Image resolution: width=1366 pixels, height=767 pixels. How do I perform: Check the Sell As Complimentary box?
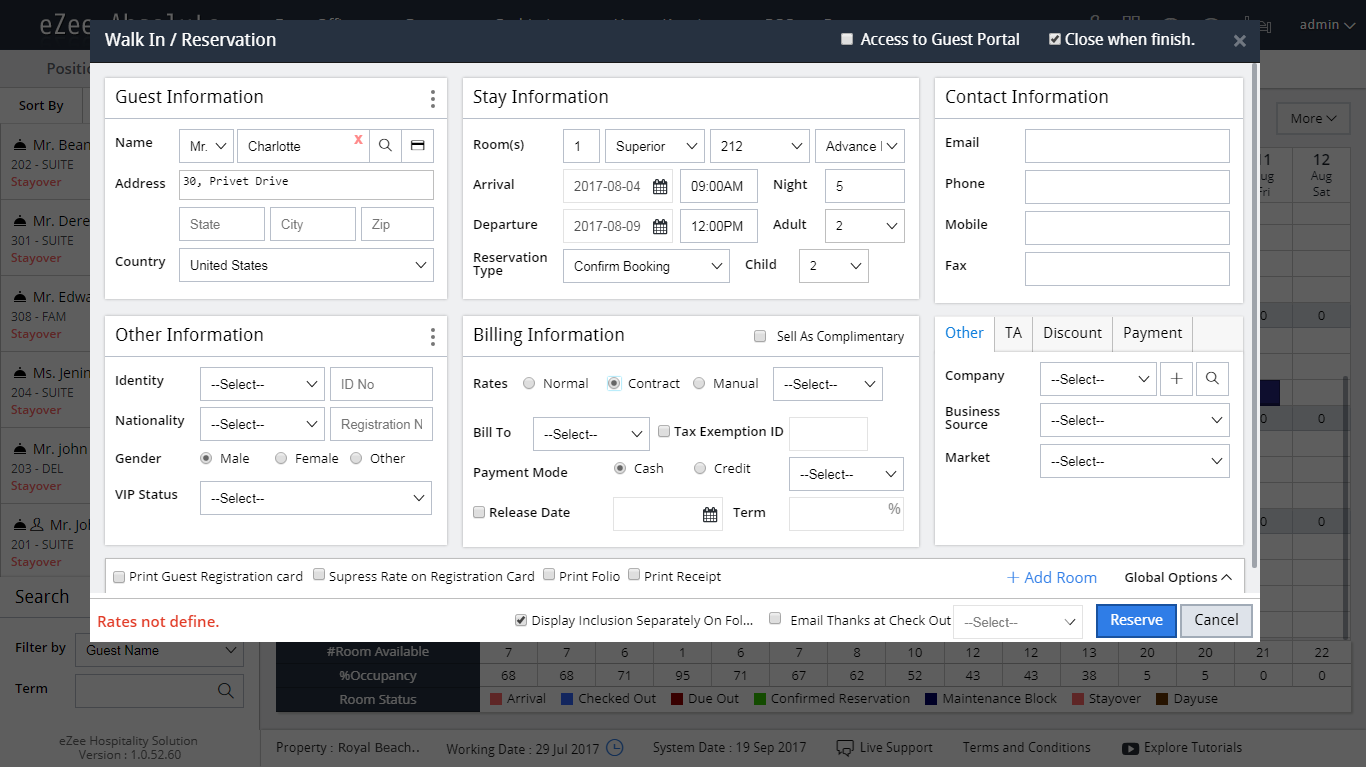760,337
